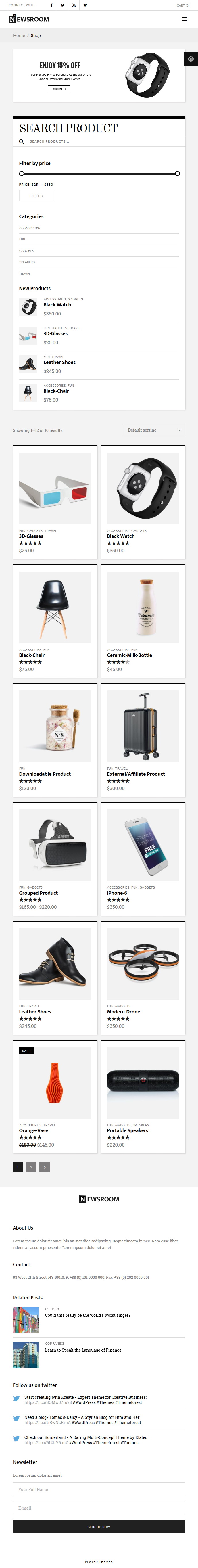The height and width of the screenshot is (1568, 198).
Task: Select the Speakers category
Action: pos(27,262)
